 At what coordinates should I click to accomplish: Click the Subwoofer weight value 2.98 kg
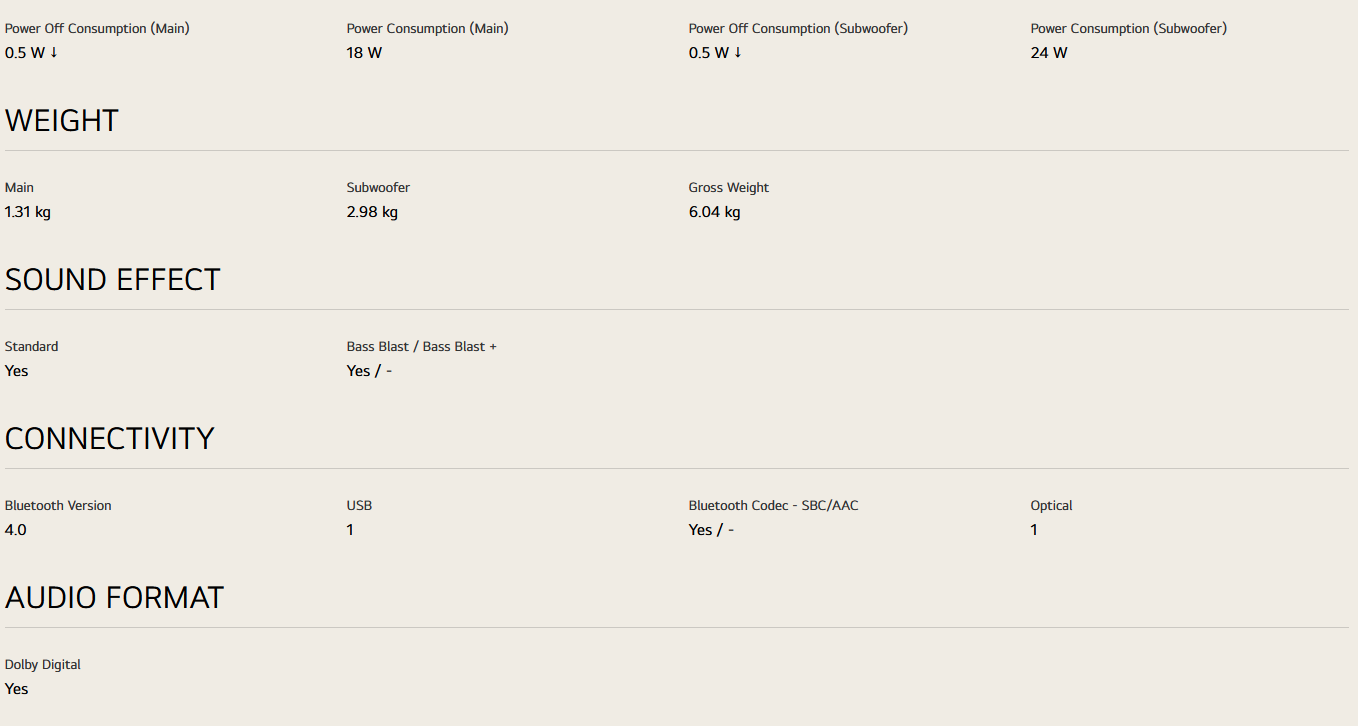[372, 212]
